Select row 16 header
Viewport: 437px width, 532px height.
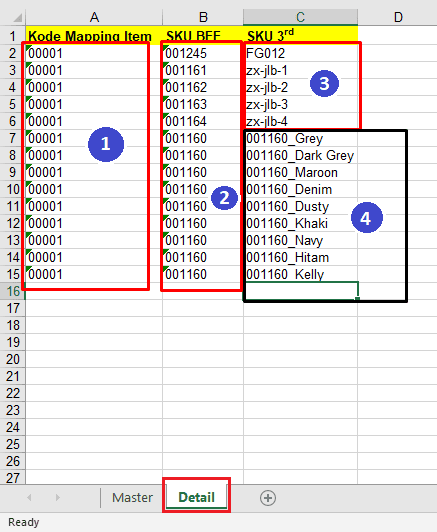click(x=13, y=291)
